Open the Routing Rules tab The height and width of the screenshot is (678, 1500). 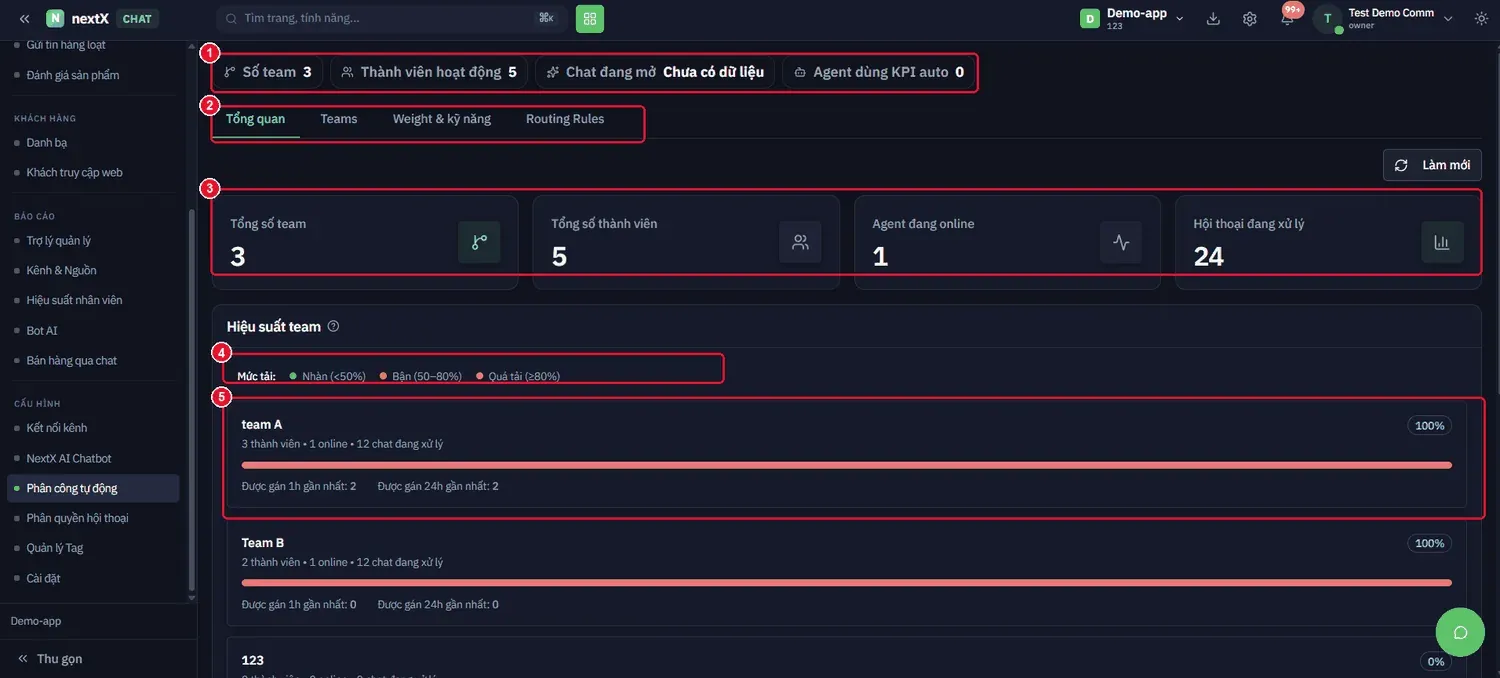coord(565,119)
